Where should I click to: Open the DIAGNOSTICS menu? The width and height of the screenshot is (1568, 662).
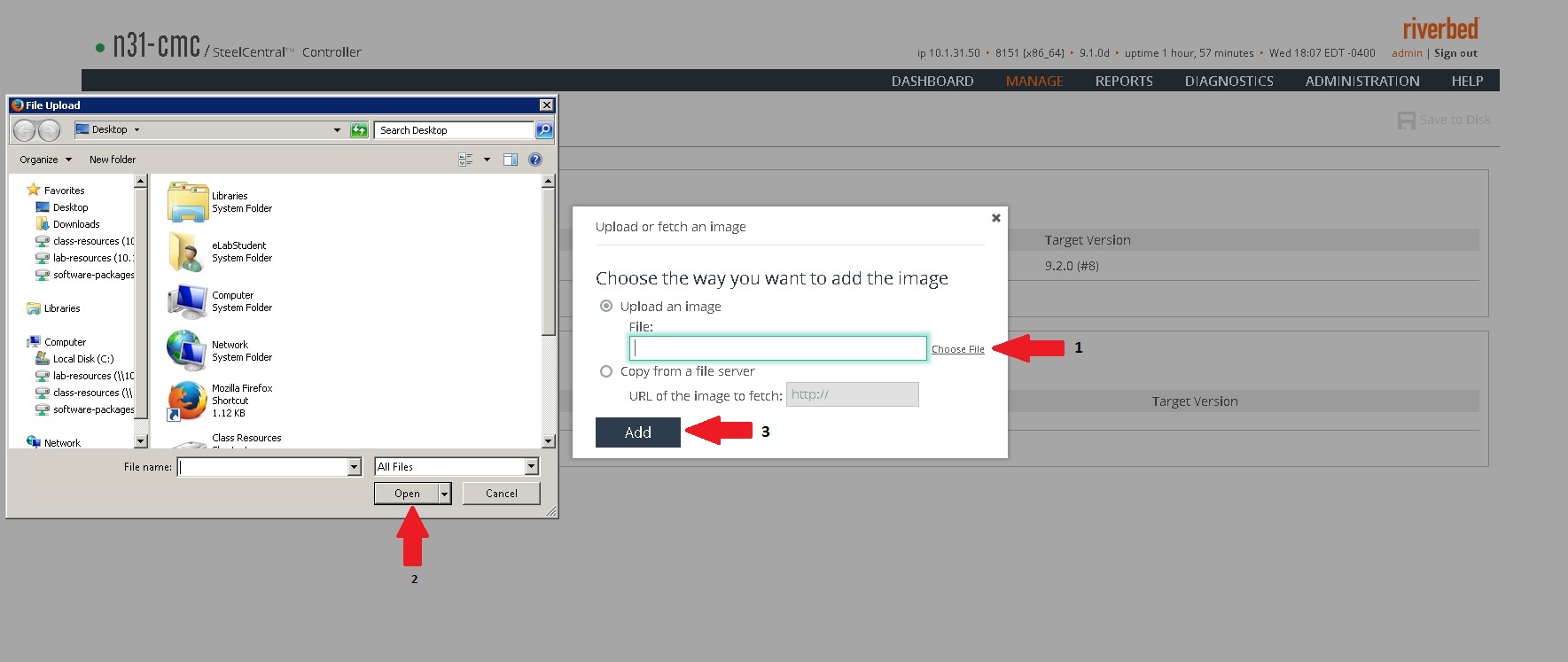tap(1229, 81)
